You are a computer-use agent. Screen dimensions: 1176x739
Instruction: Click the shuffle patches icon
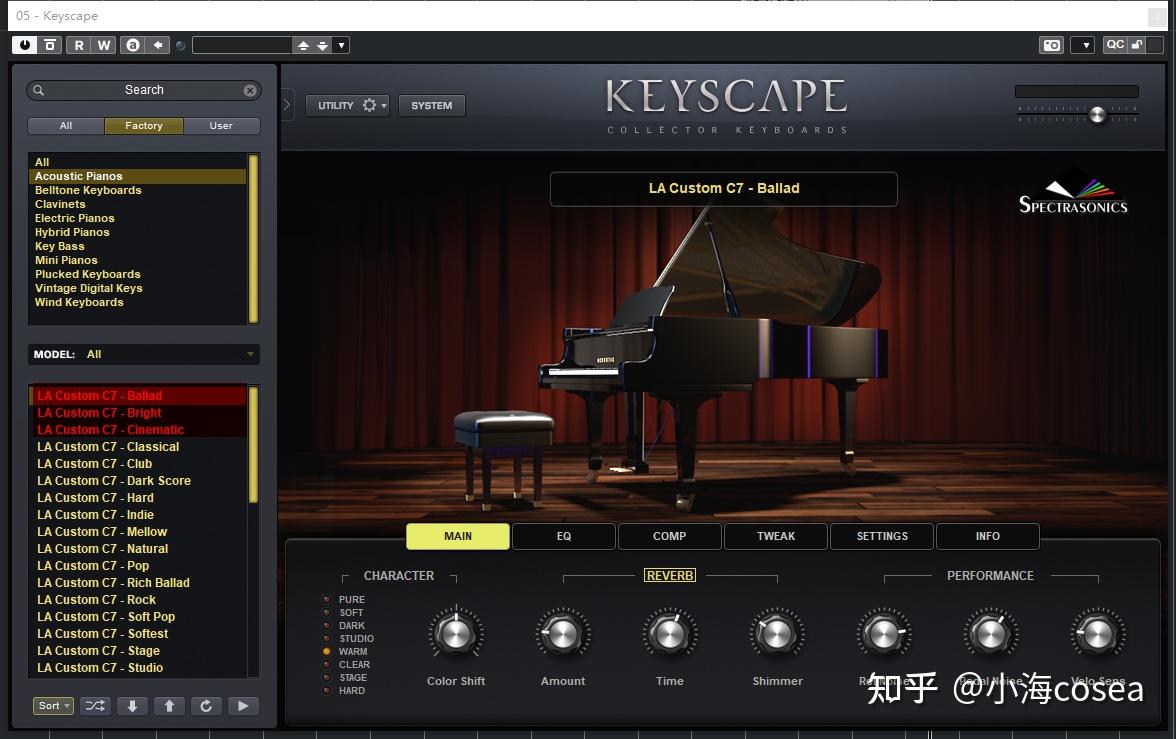(x=95, y=706)
